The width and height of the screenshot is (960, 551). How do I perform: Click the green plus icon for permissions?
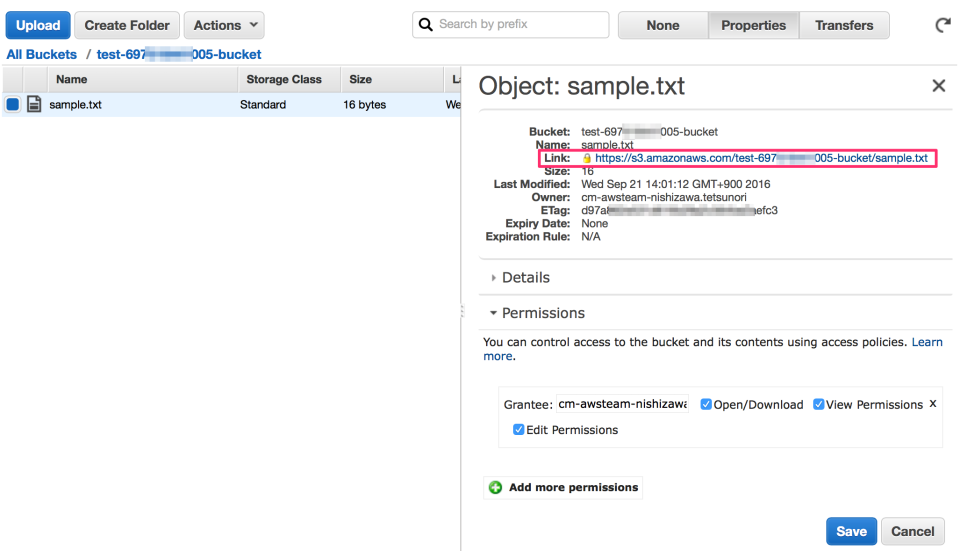coord(495,487)
